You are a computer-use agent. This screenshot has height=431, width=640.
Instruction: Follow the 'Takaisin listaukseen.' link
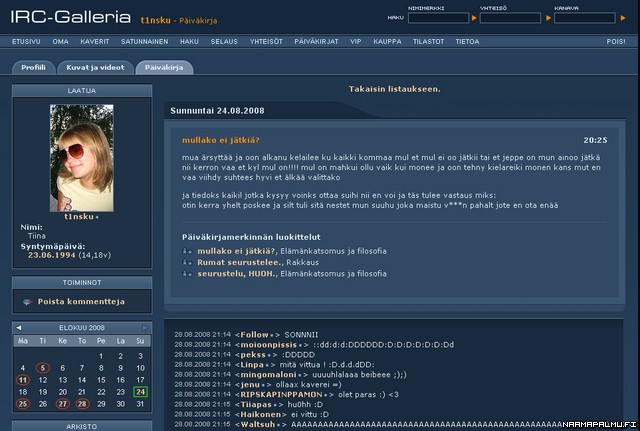[x=394, y=89]
